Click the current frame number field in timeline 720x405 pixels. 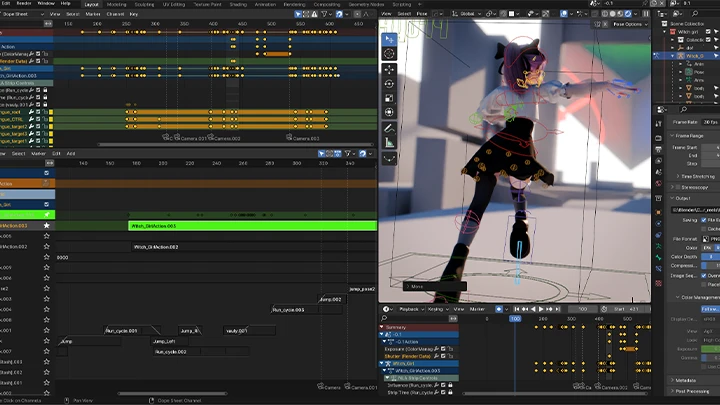coord(583,309)
